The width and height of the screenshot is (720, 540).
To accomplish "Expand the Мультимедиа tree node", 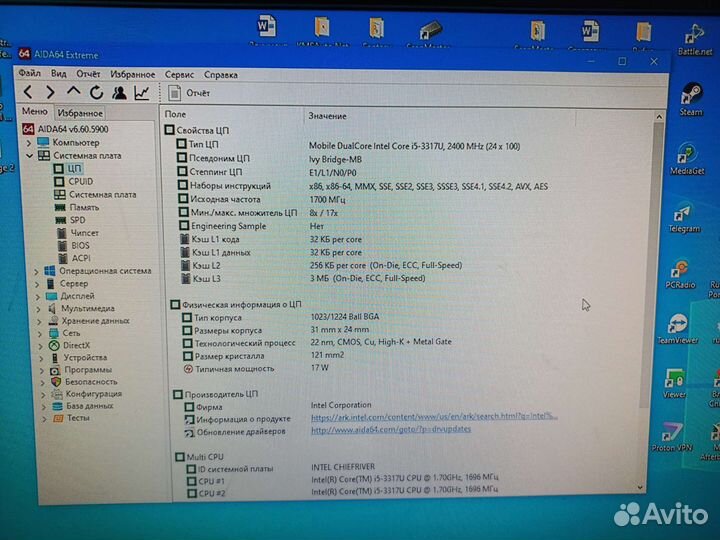I will [39, 309].
